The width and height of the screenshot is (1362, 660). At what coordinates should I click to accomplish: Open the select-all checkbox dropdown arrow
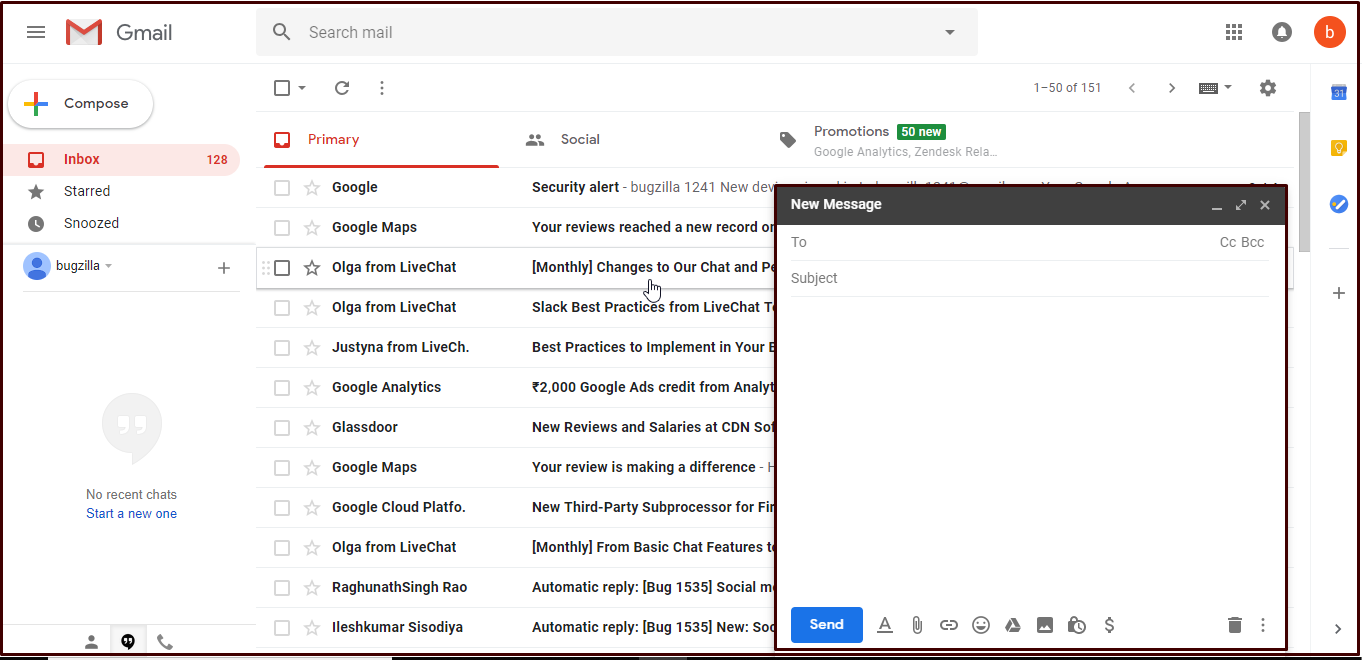tap(302, 88)
